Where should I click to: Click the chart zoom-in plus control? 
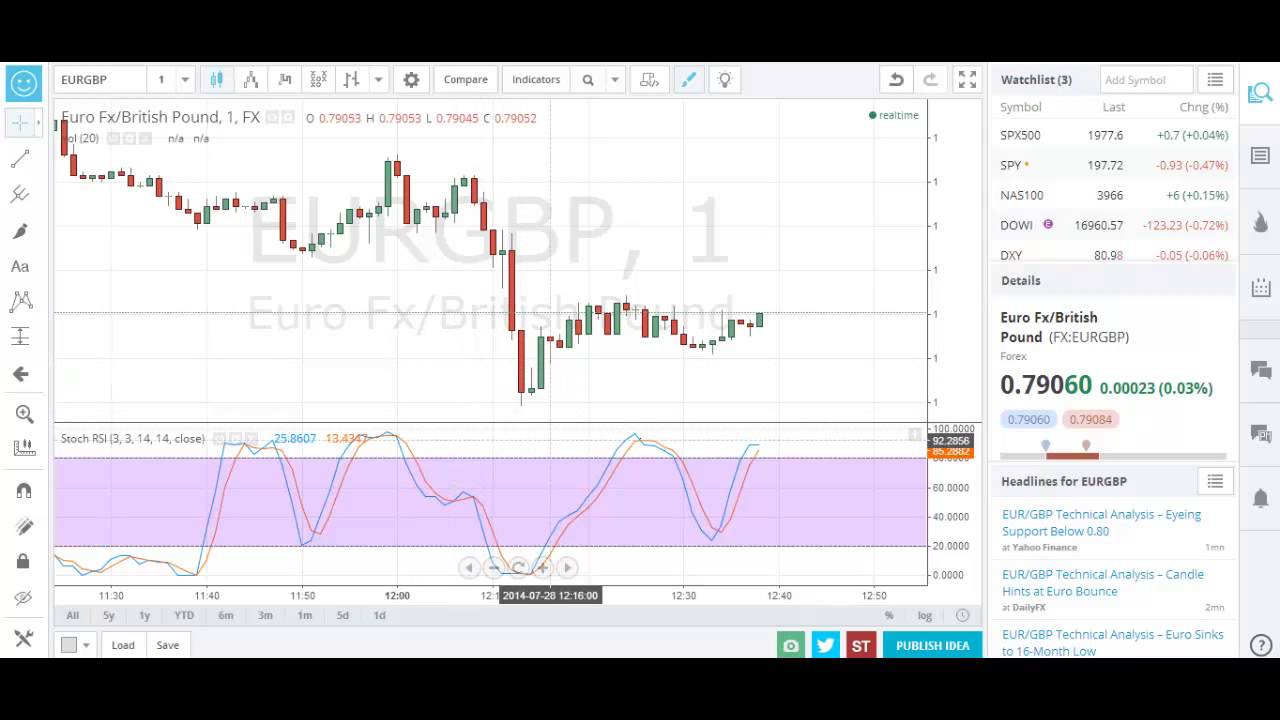(542, 567)
